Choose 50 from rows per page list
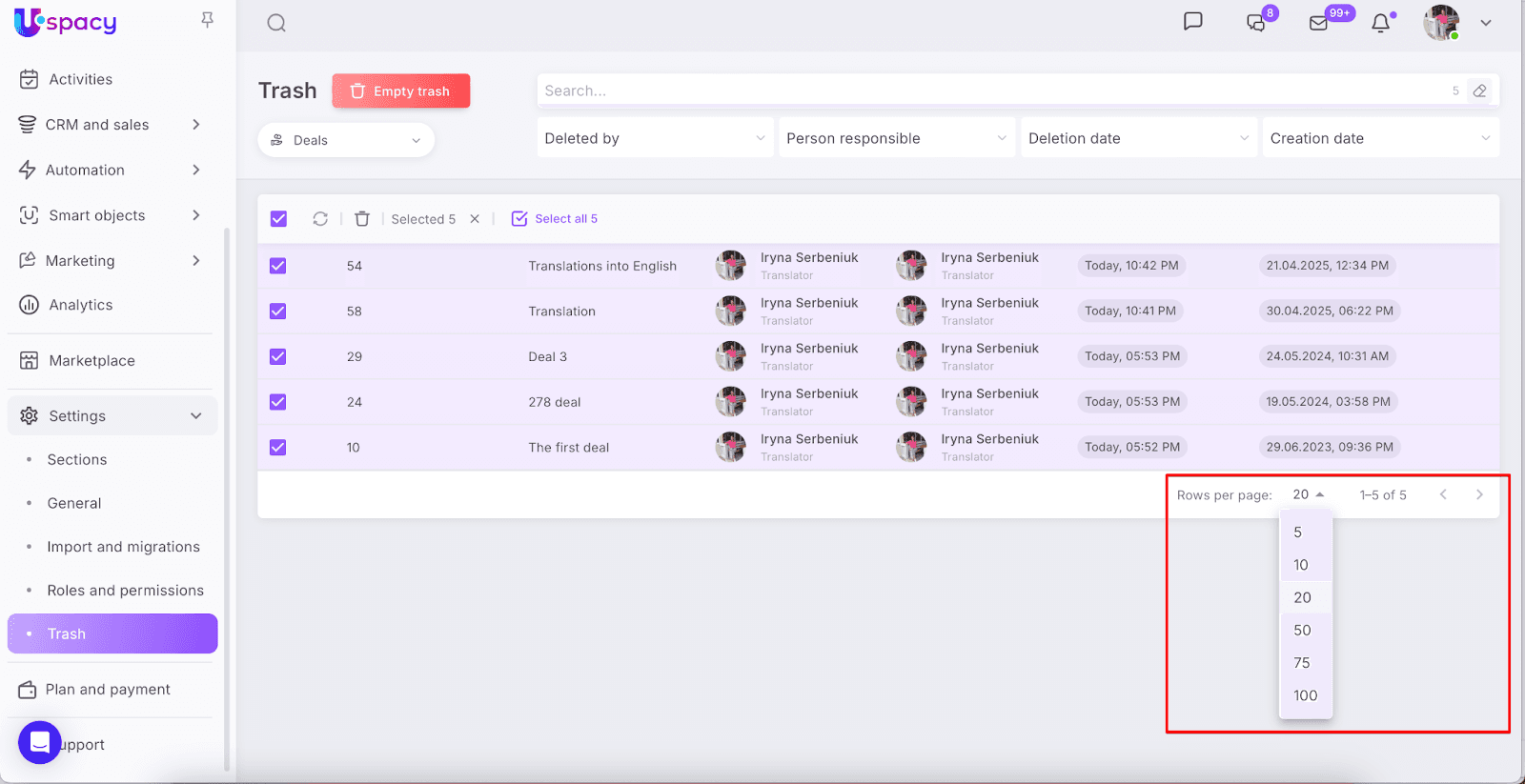Viewport: 1525px width, 784px height. click(1302, 630)
